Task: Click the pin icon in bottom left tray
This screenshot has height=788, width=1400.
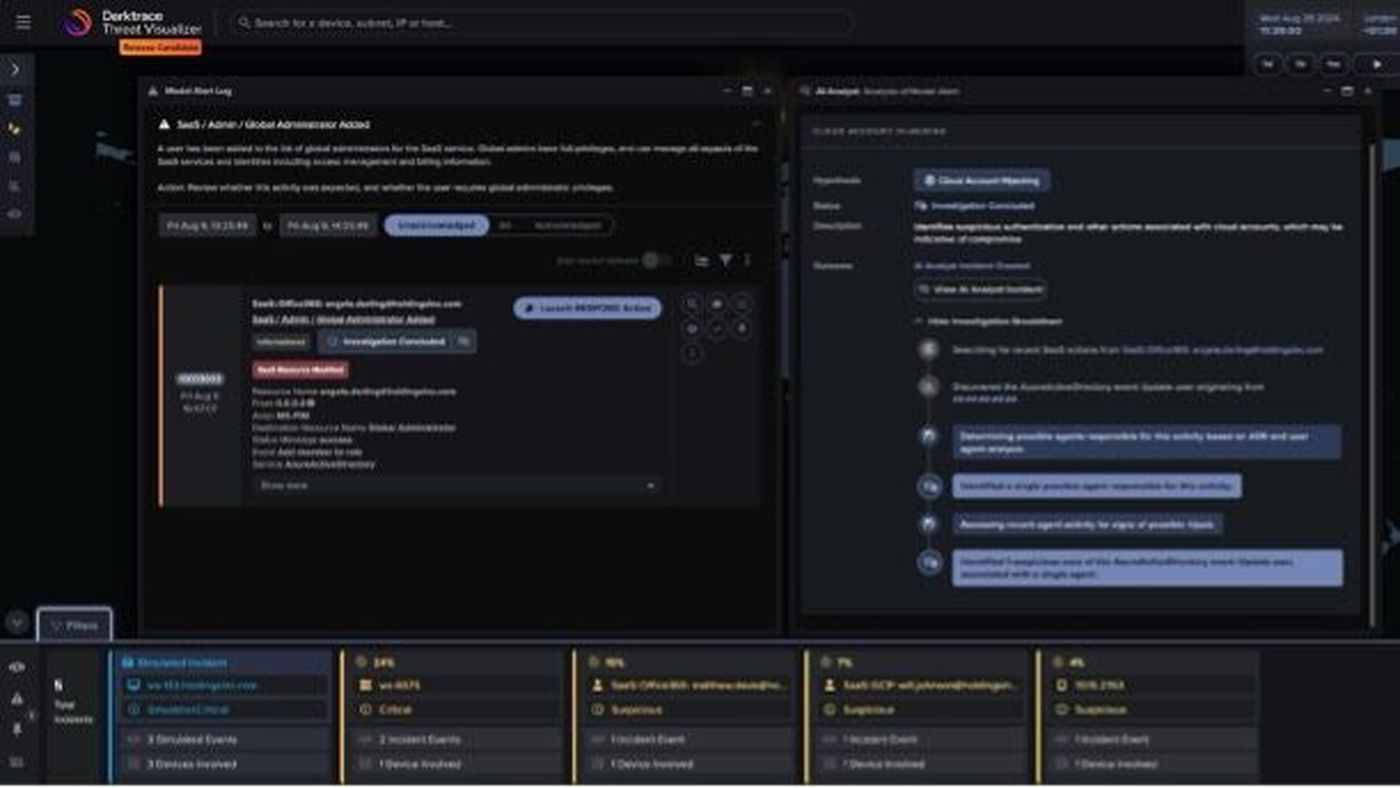Action: (x=17, y=730)
